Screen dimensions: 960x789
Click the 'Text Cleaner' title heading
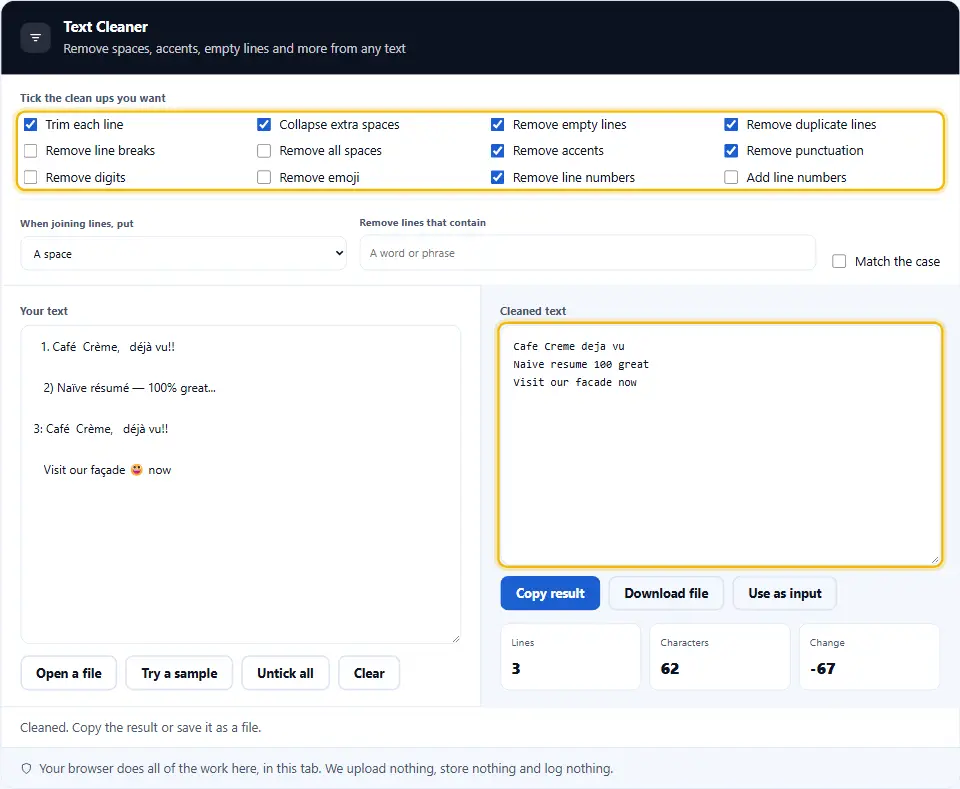(x=105, y=27)
